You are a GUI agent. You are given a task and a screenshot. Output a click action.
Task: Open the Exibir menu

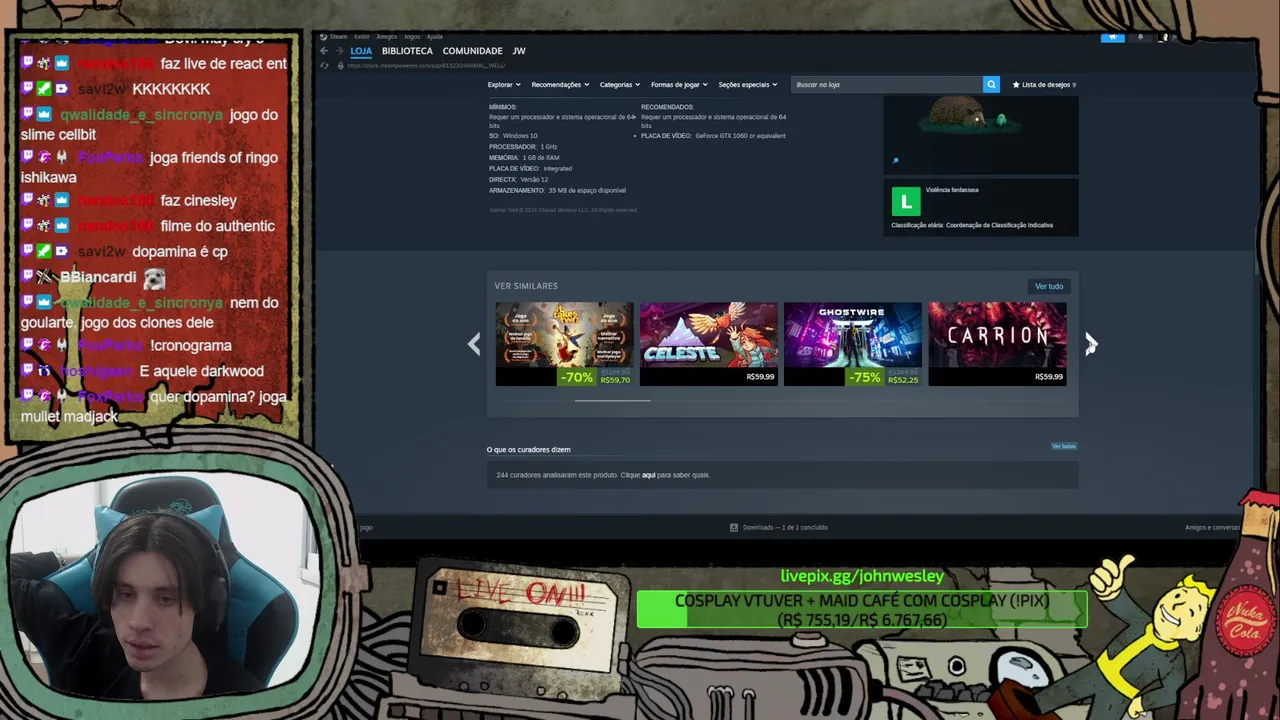tap(361, 37)
